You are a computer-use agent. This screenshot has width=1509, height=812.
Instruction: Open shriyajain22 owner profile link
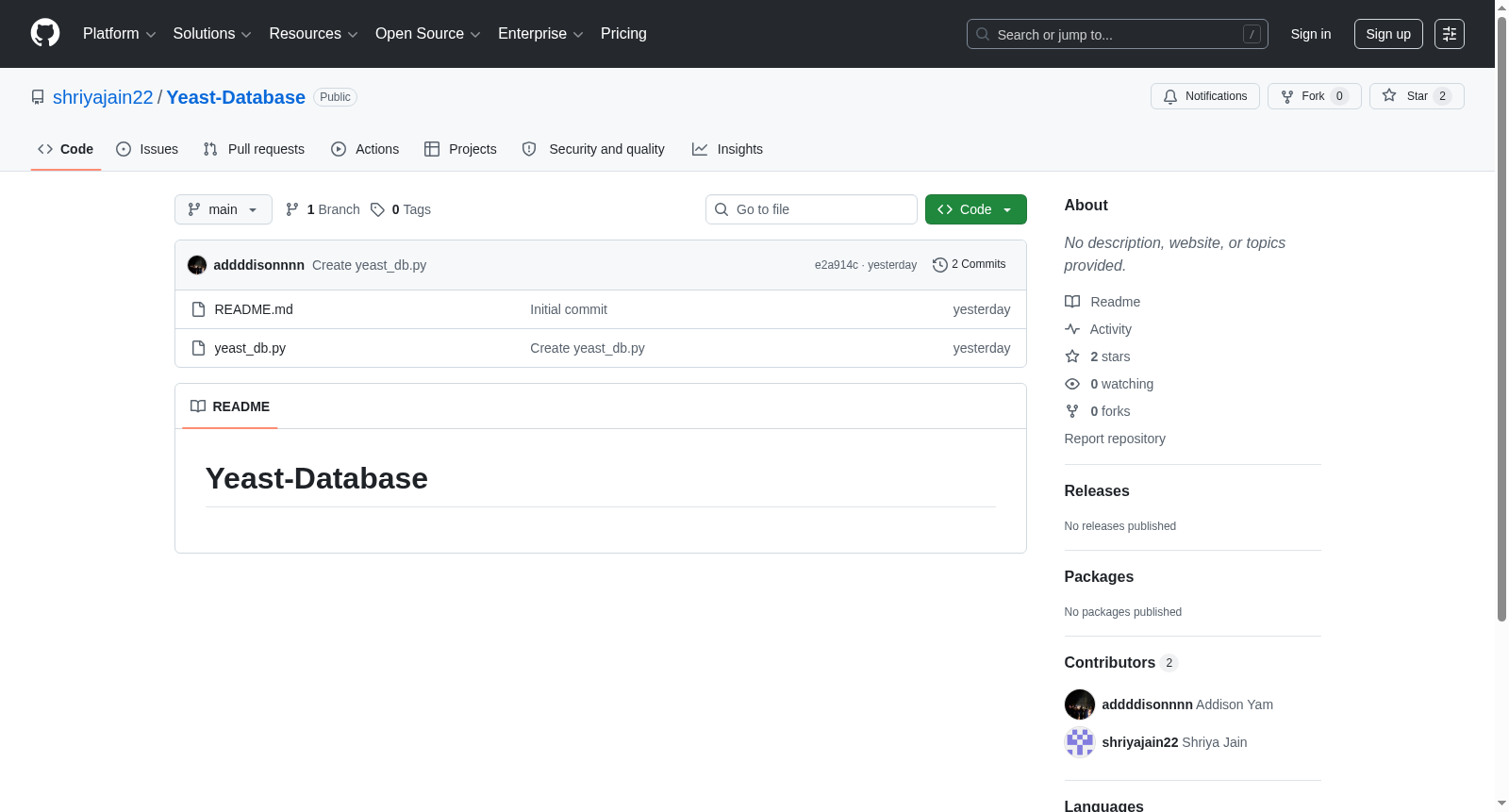pos(103,97)
